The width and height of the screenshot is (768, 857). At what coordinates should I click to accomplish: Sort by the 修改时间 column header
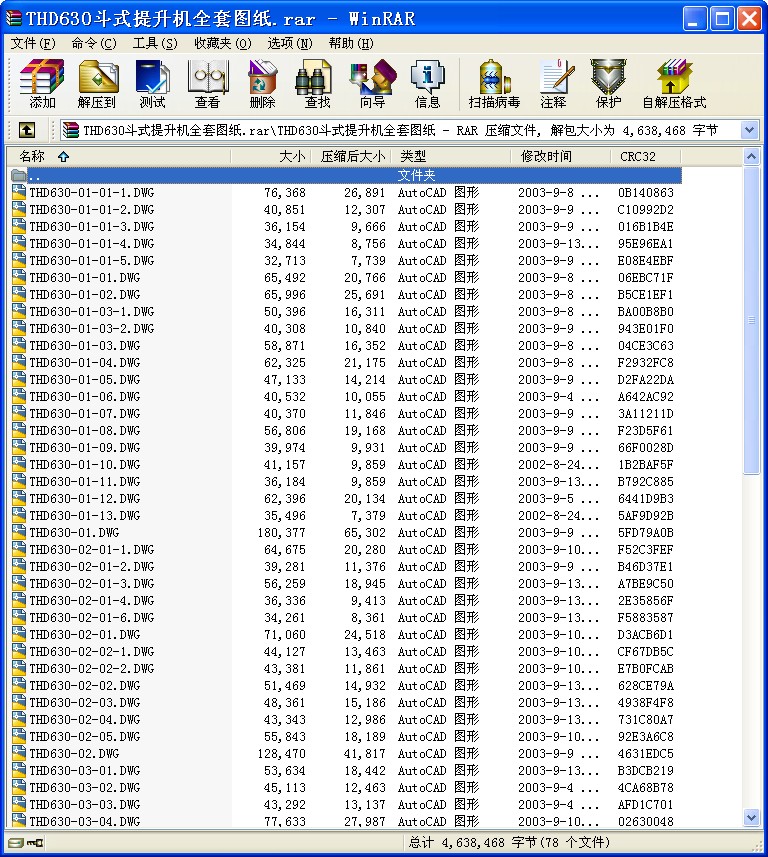click(x=561, y=157)
